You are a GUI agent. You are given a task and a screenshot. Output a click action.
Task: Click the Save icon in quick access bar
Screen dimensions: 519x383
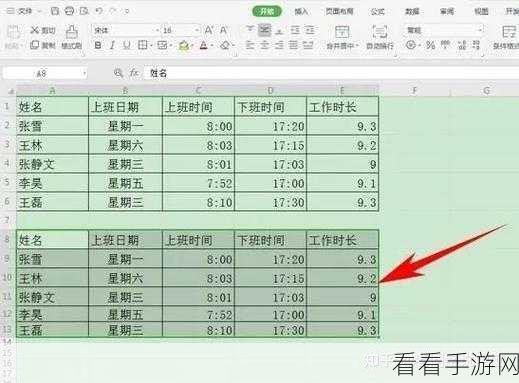tap(55, 11)
